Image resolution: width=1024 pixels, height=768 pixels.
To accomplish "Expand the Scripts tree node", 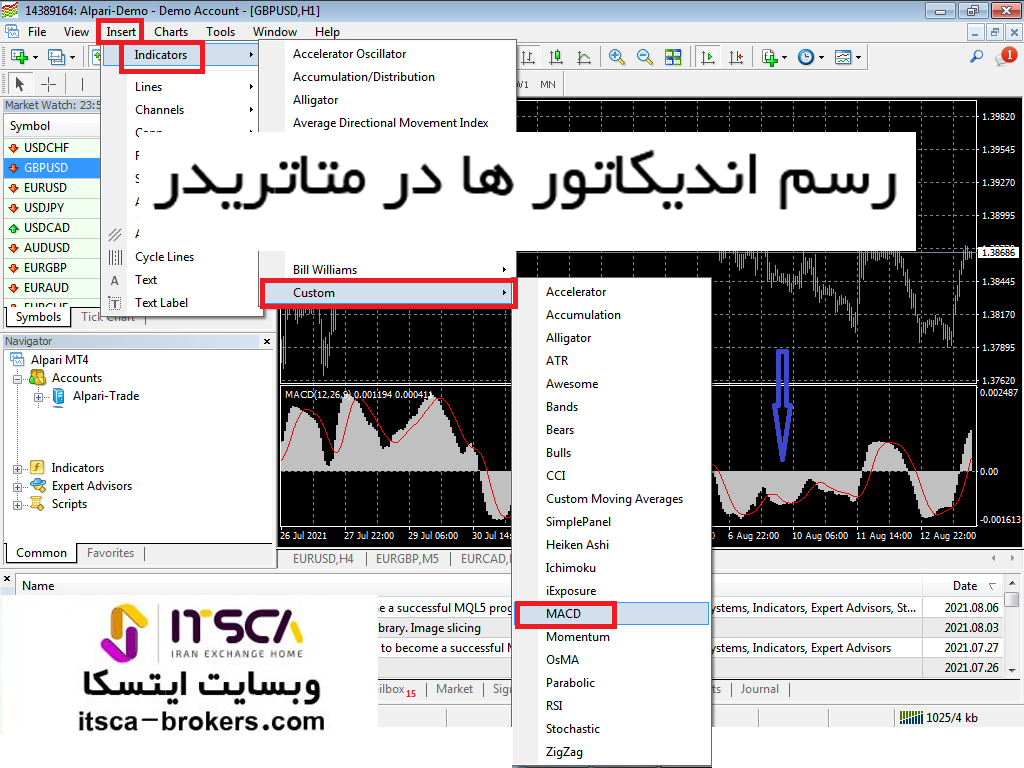I will (17, 505).
